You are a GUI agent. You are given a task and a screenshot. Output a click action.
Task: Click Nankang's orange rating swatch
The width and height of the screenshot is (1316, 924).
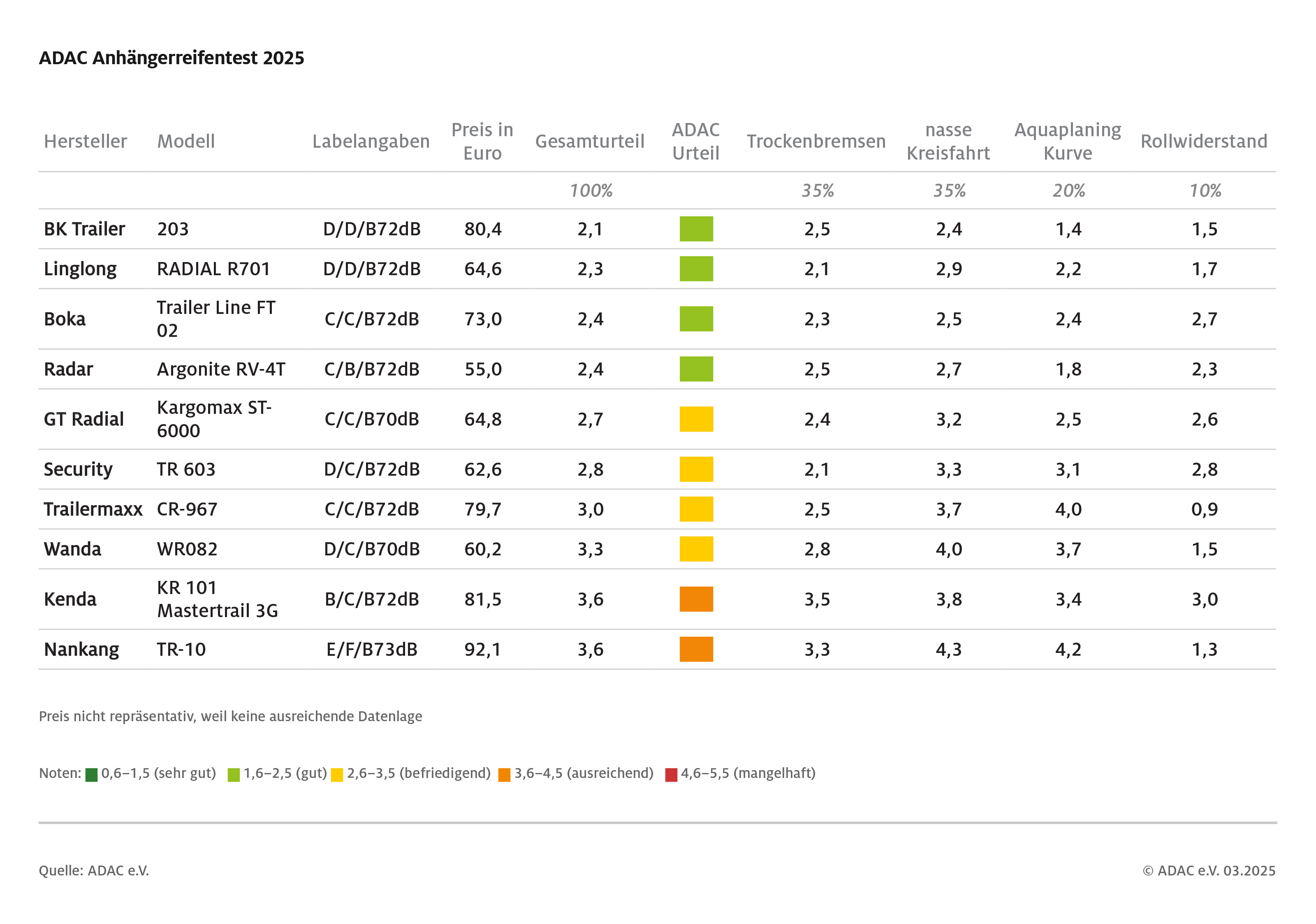point(696,649)
